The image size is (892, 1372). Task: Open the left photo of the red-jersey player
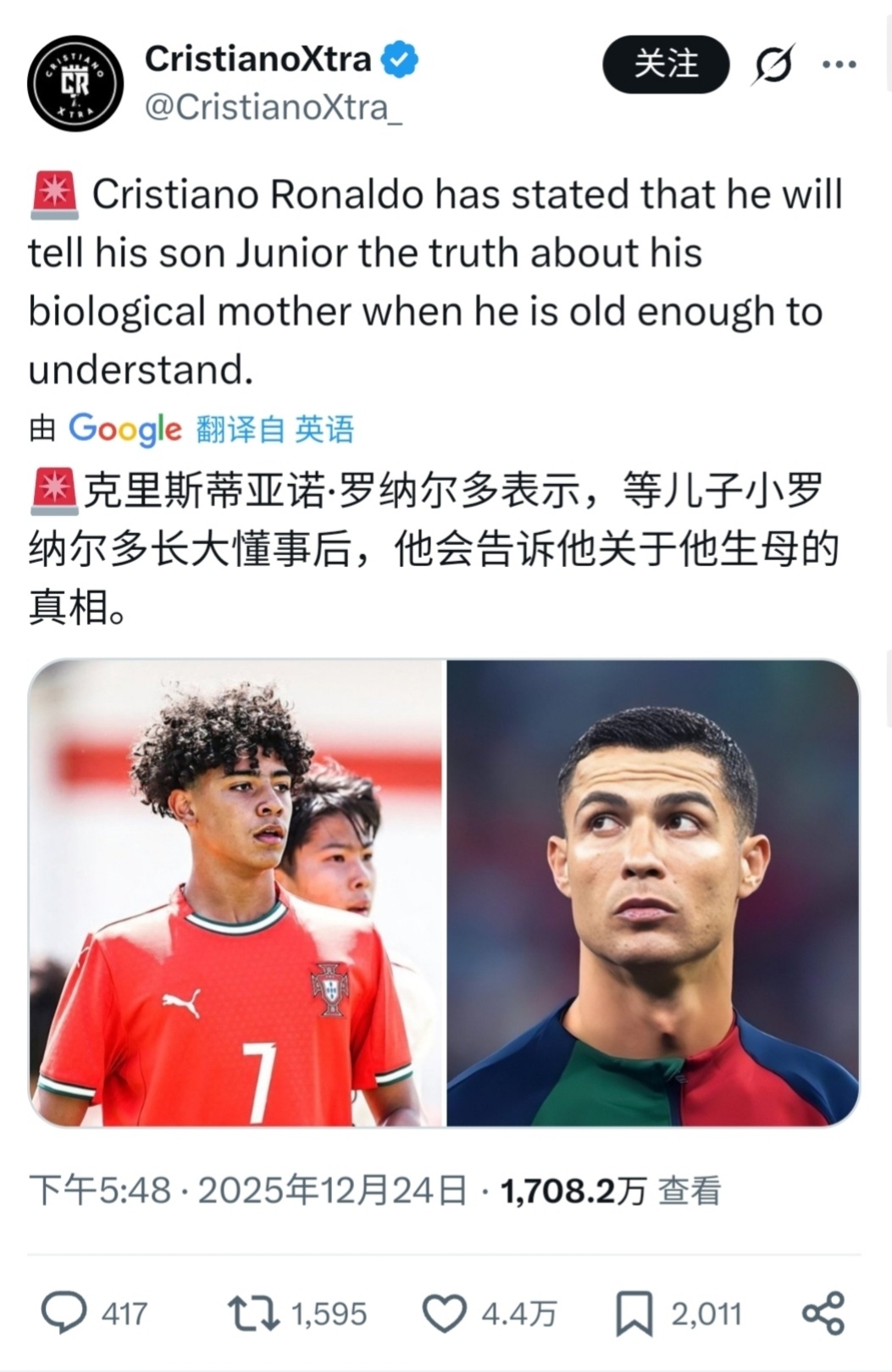[x=236, y=893]
